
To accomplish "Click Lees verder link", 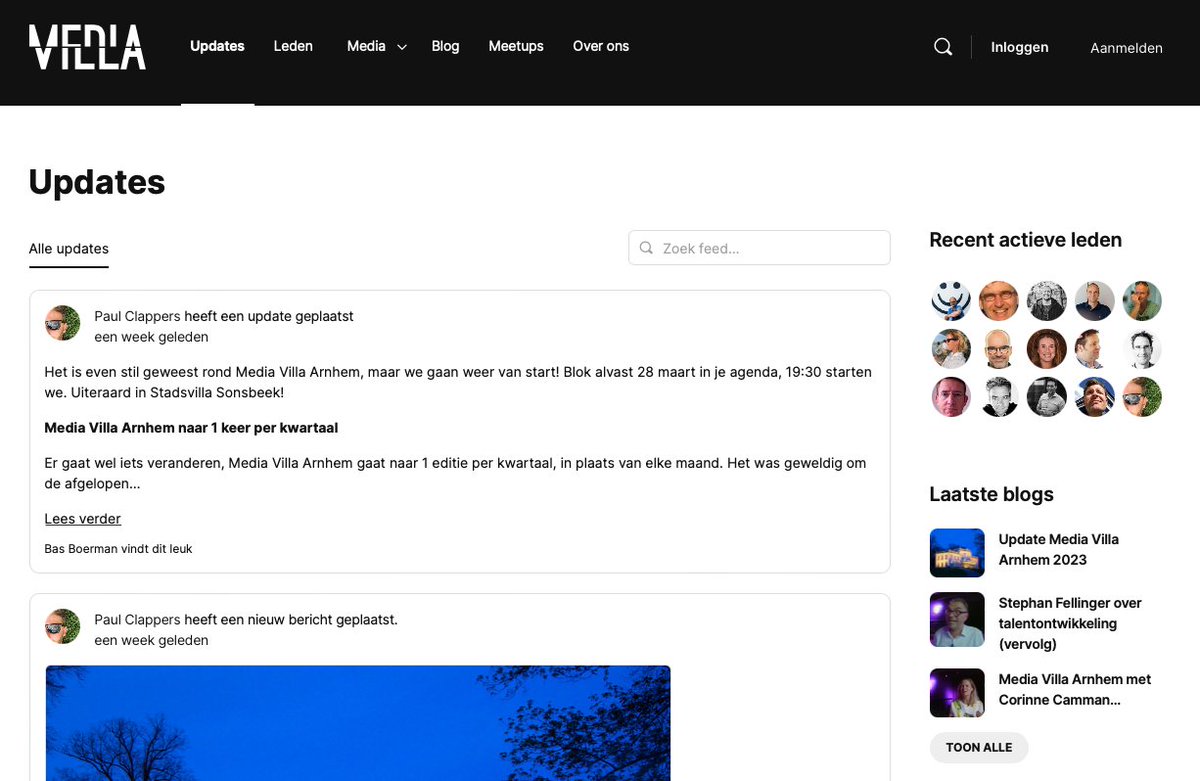I will [83, 519].
